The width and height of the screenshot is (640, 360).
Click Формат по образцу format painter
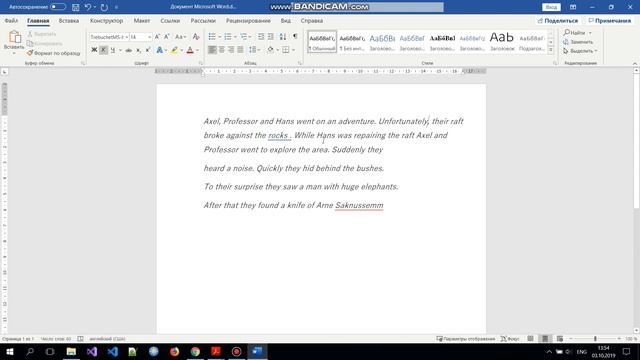point(53,53)
